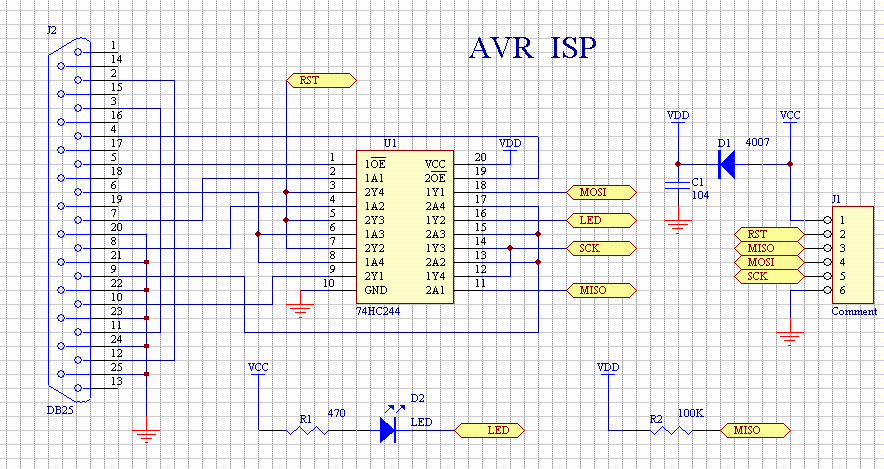
Task: Click the LED net label after D2
Action: [491, 430]
